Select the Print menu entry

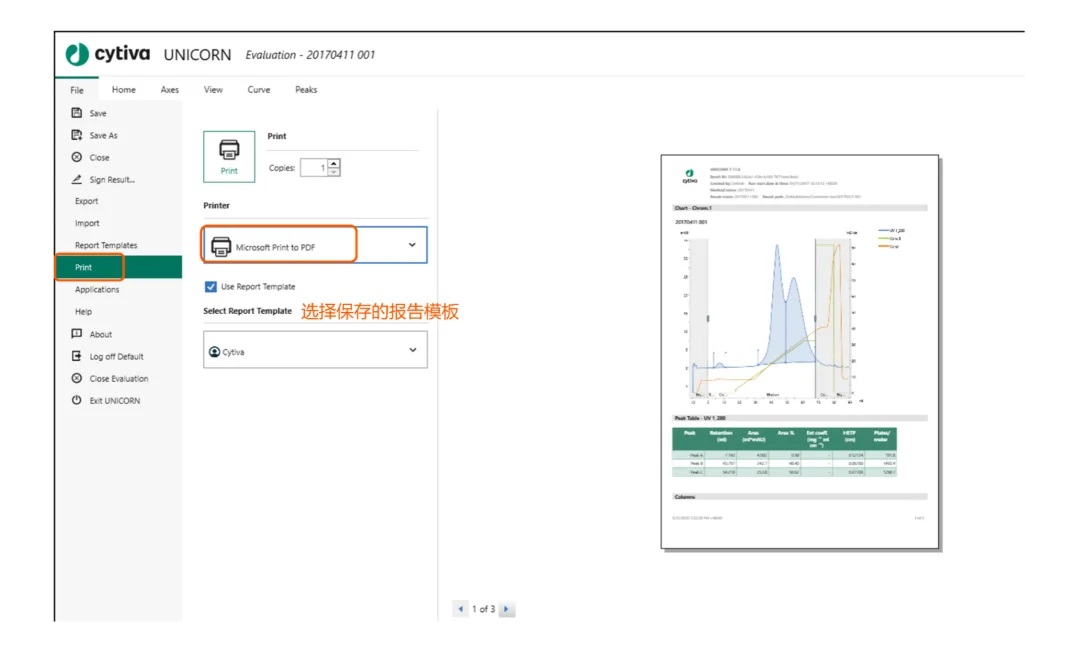118,267
